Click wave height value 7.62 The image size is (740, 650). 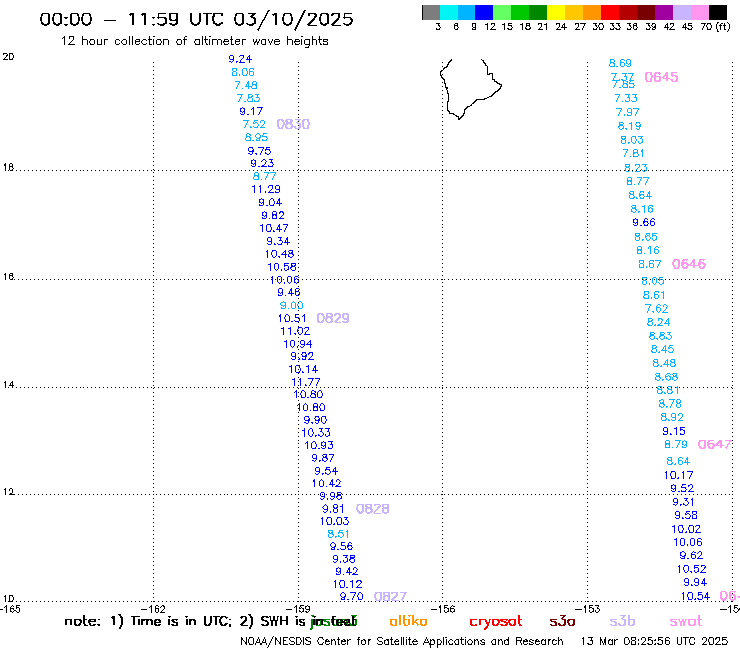coord(656,309)
